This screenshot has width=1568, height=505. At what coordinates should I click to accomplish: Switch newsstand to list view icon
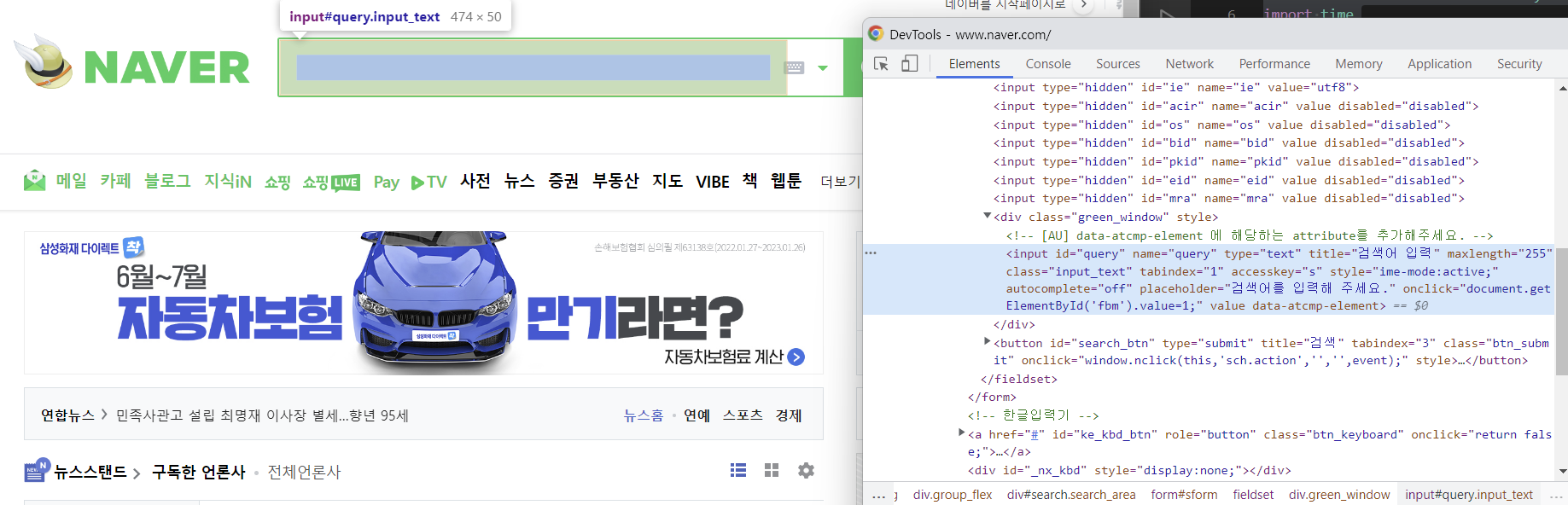pyautogui.click(x=738, y=470)
